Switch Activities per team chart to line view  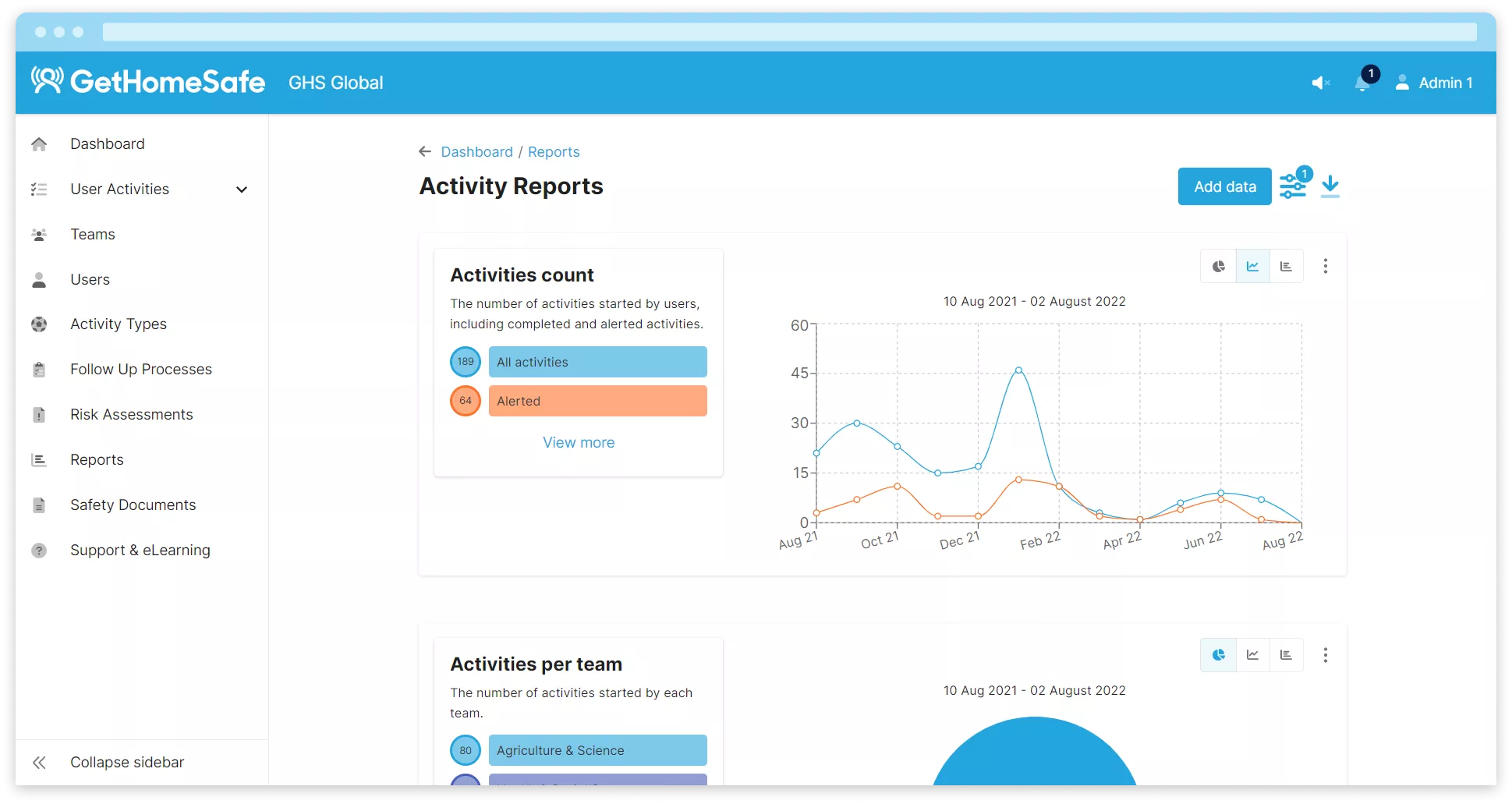pyautogui.click(x=1252, y=655)
